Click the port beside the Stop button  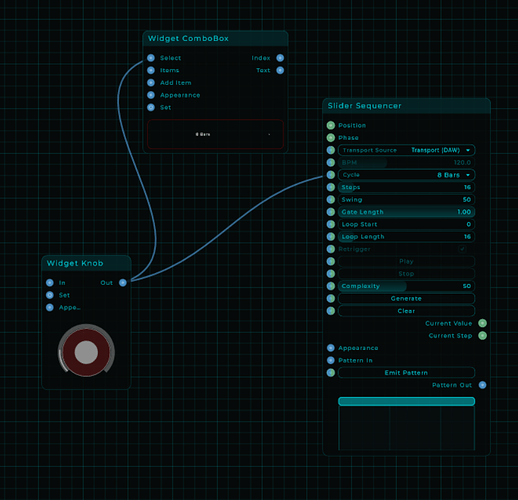click(x=331, y=274)
